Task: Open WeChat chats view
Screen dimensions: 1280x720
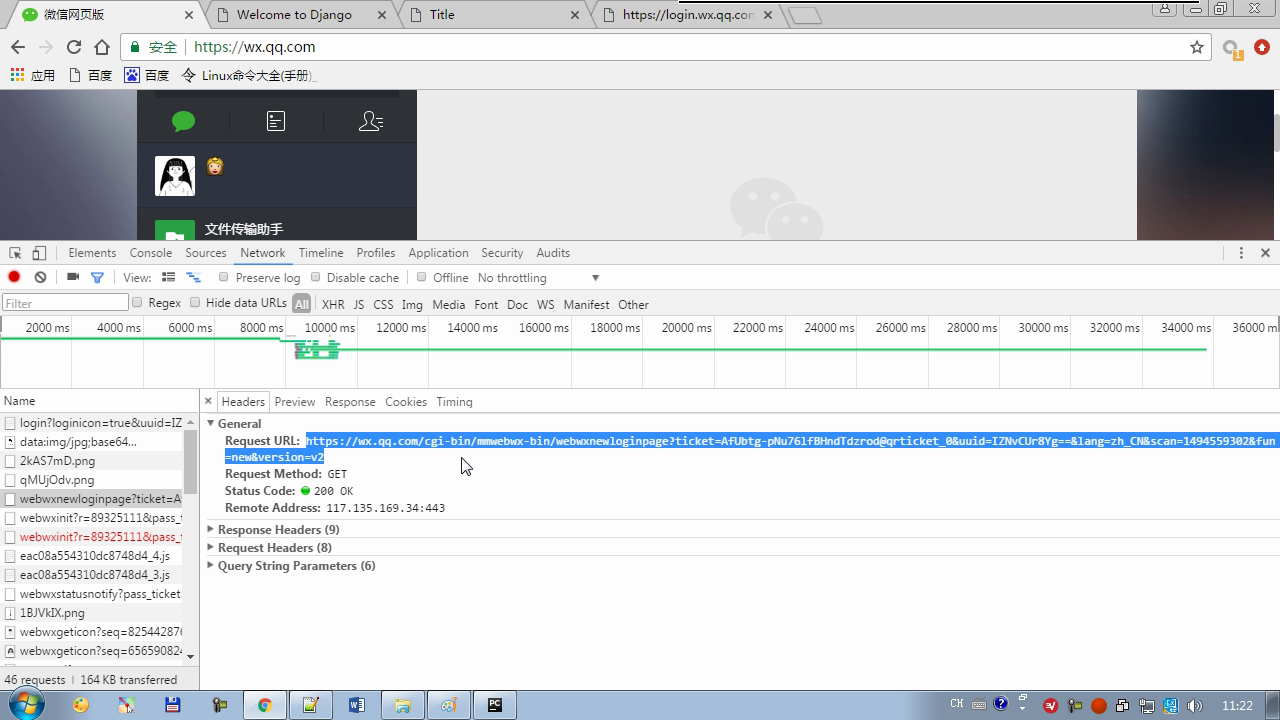Action: pyautogui.click(x=183, y=121)
